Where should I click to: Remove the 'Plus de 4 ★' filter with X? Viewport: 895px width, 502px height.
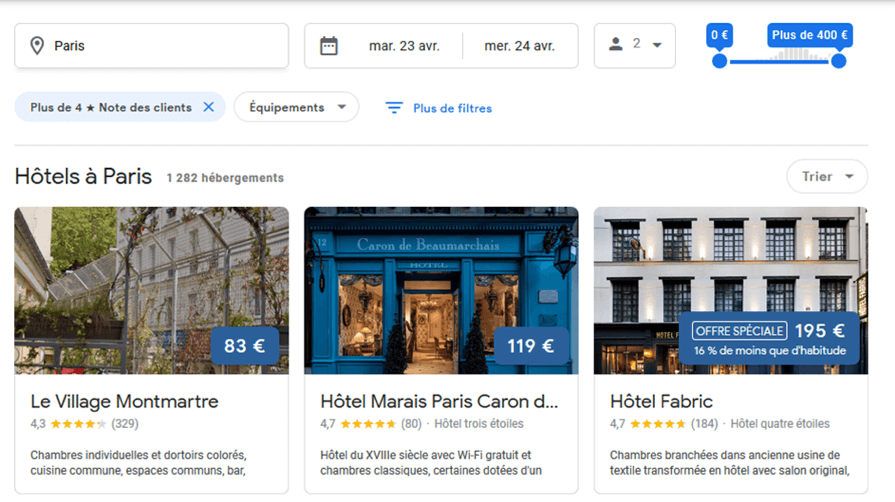208,107
